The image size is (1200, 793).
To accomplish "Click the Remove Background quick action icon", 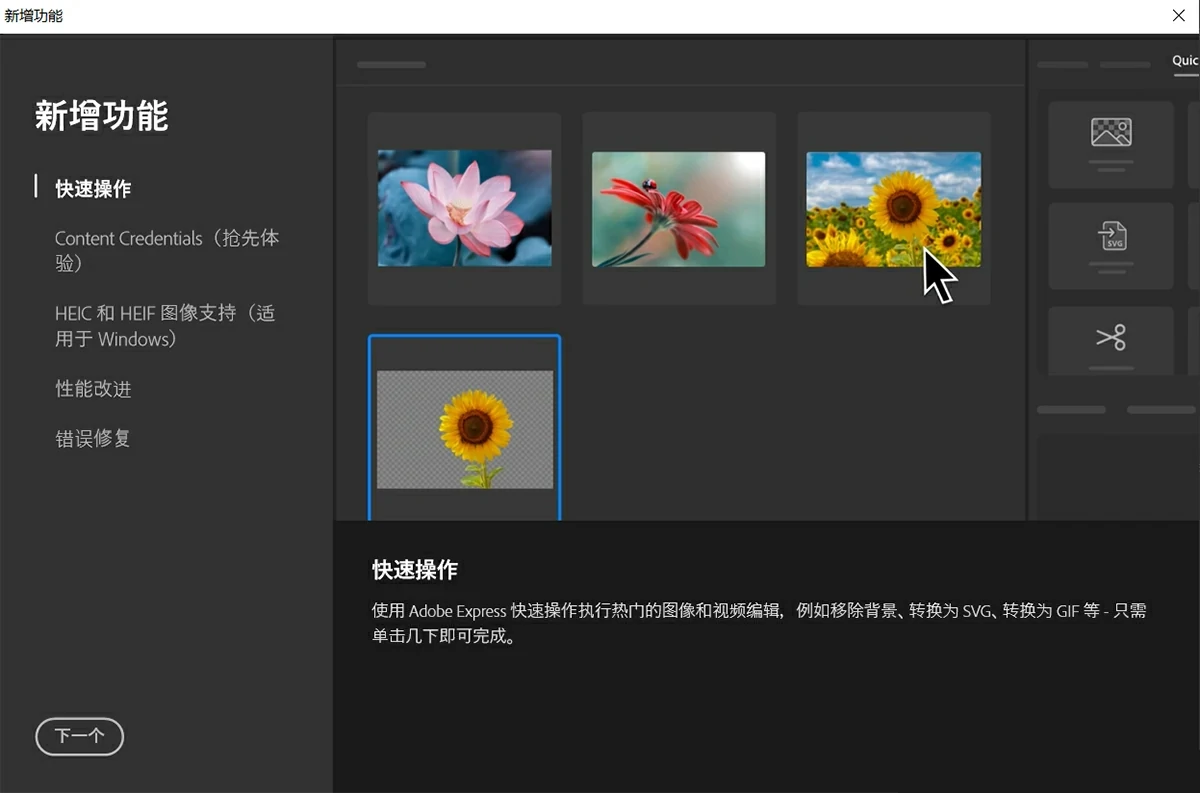I will [1110, 133].
